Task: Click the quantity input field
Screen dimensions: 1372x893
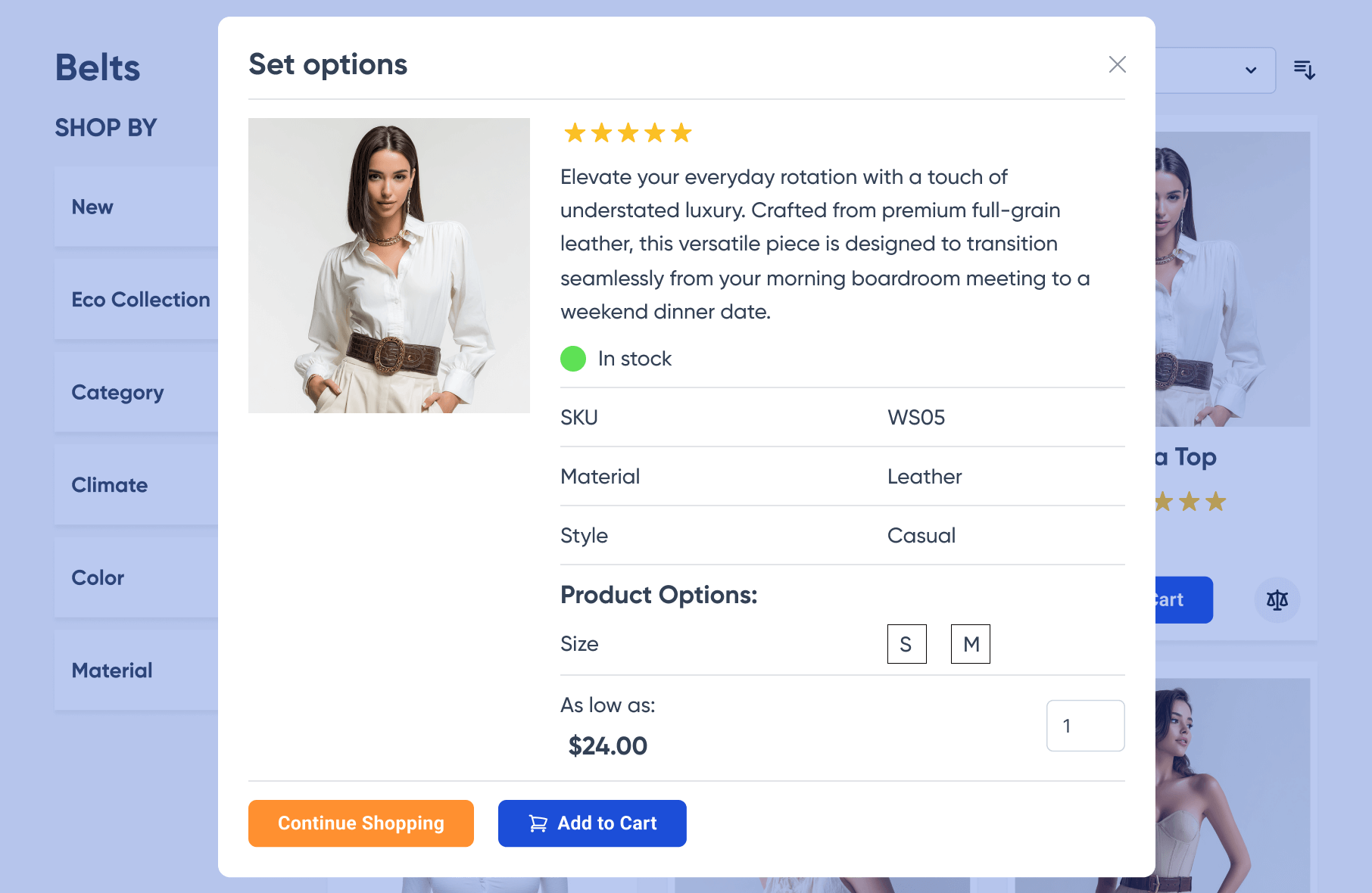Action: pos(1084,726)
